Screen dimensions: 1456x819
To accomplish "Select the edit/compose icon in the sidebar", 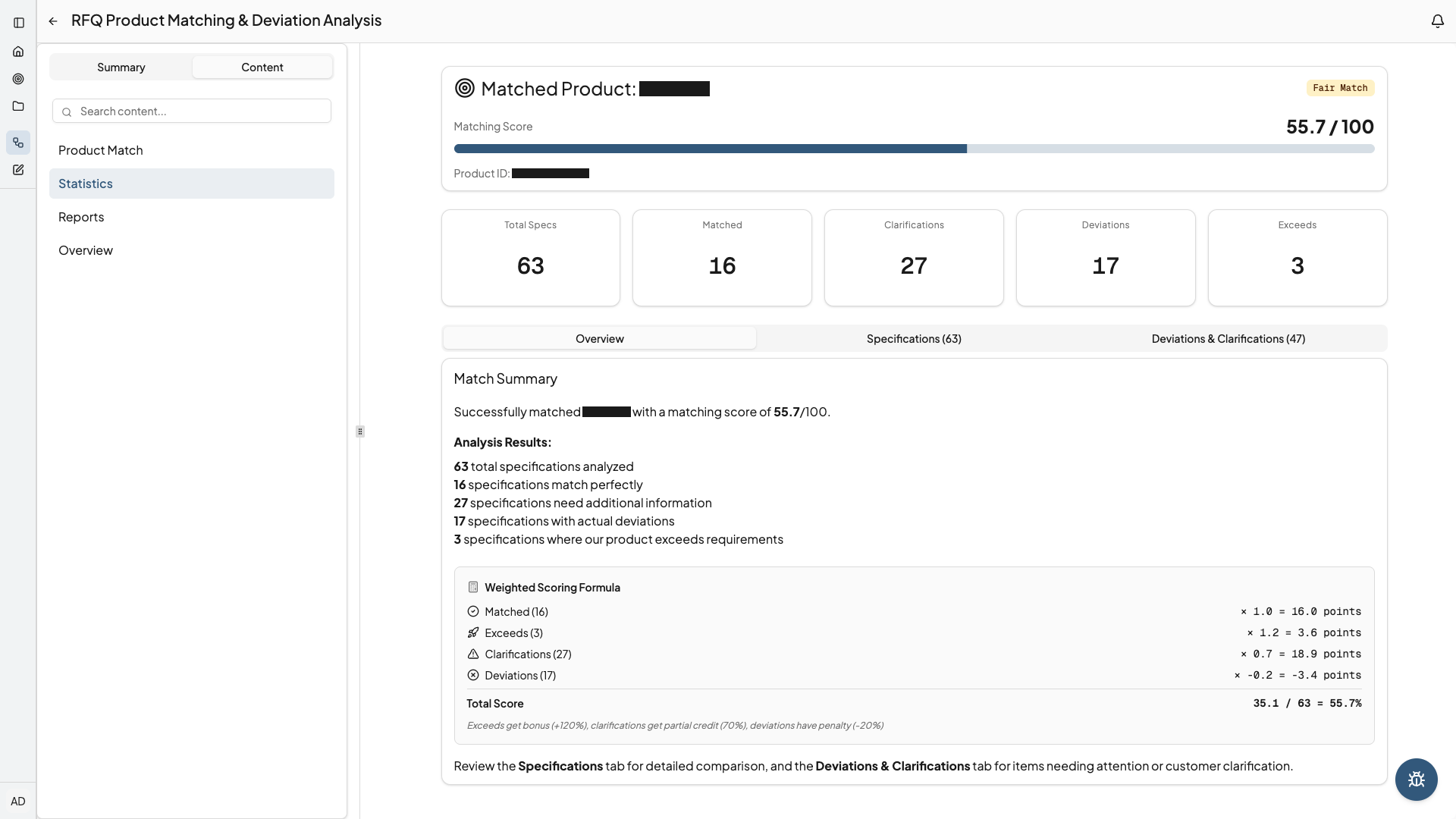I will click(18, 169).
